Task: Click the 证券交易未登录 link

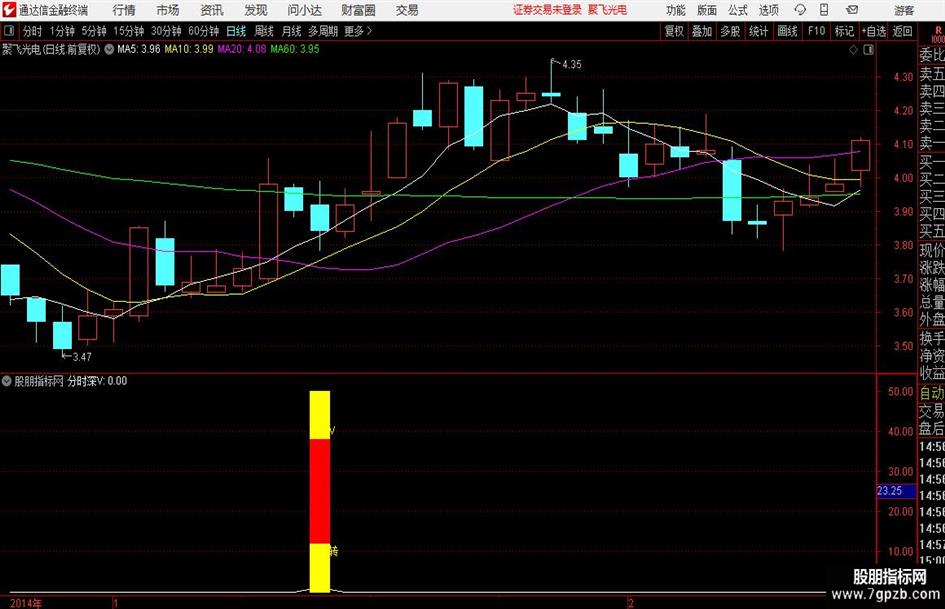Action: (547, 10)
